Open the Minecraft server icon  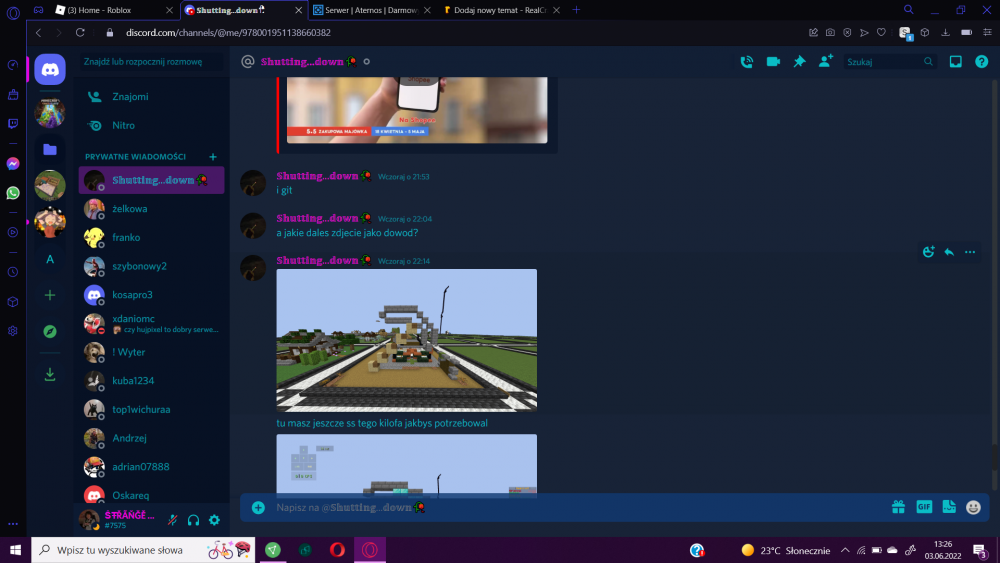pyautogui.click(x=50, y=113)
